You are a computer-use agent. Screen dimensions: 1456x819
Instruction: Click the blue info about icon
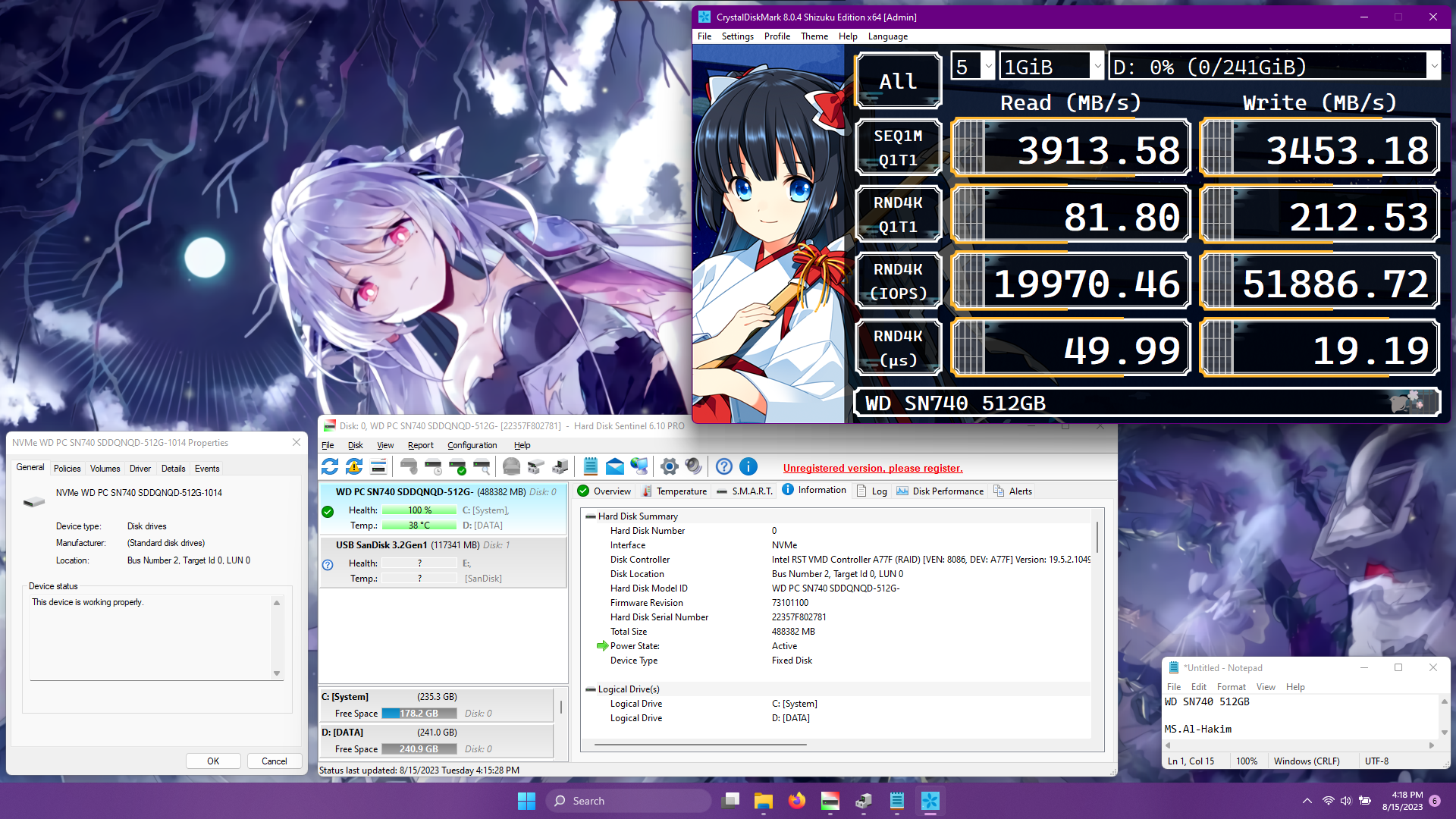pos(748,466)
